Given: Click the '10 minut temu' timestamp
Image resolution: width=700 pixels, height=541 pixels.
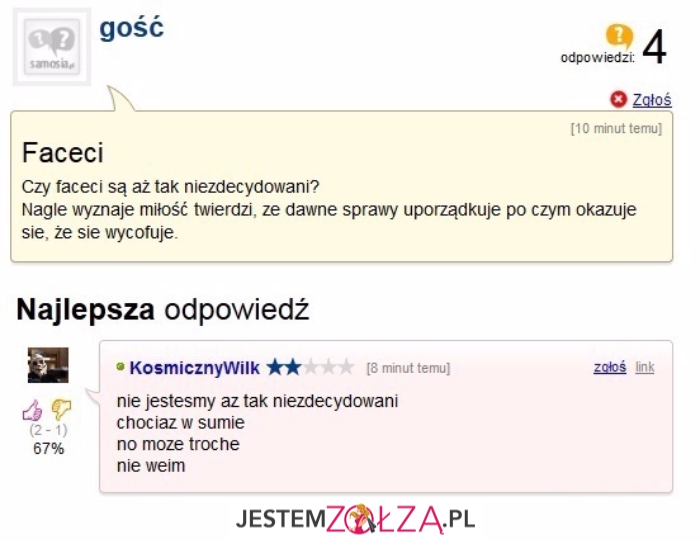Looking at the screenshot, I should pos(616,129).
